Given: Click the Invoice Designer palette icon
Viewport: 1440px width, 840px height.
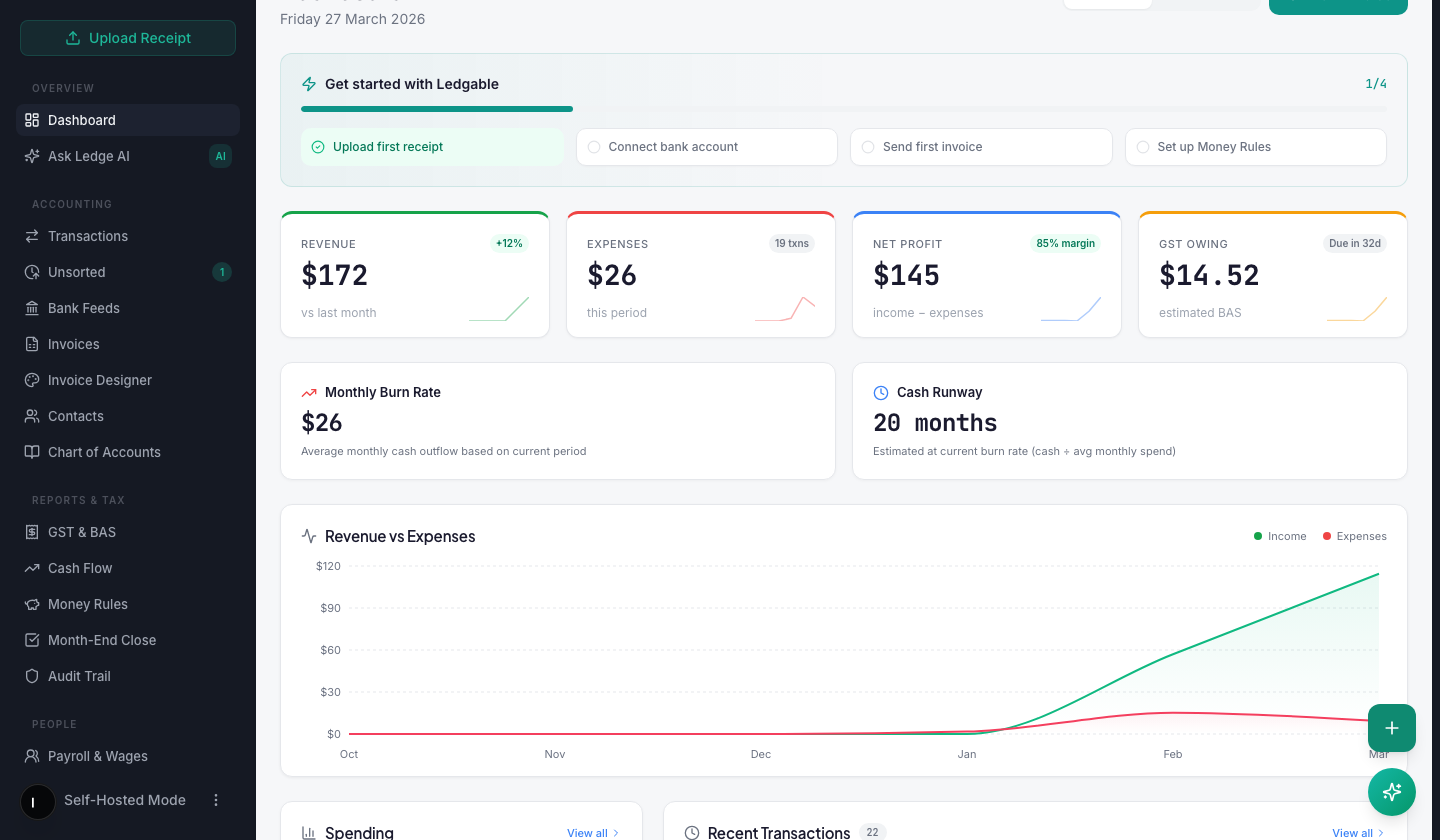Looking at the screenshot, I should click(32, 380).
